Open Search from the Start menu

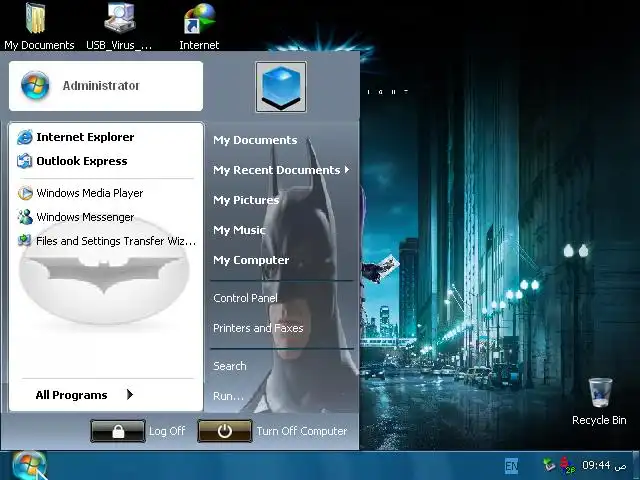click(230, 366)
